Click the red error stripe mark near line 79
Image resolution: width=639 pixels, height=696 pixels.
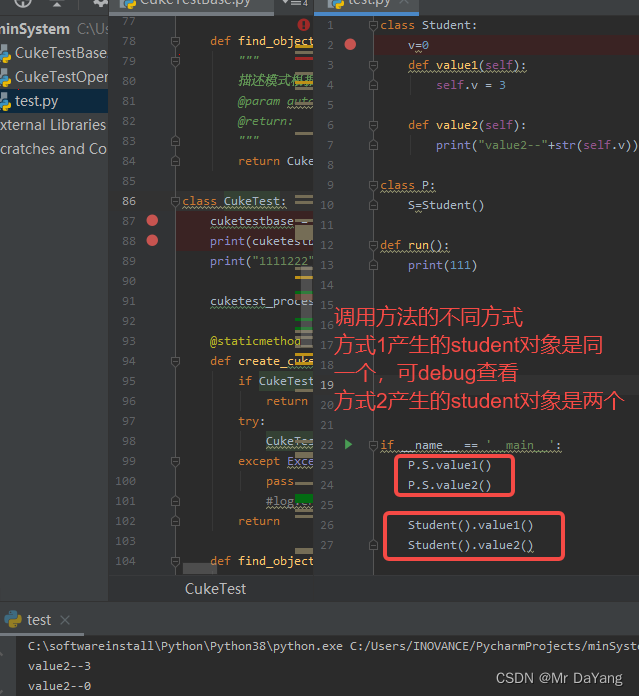tap(304, 58)
